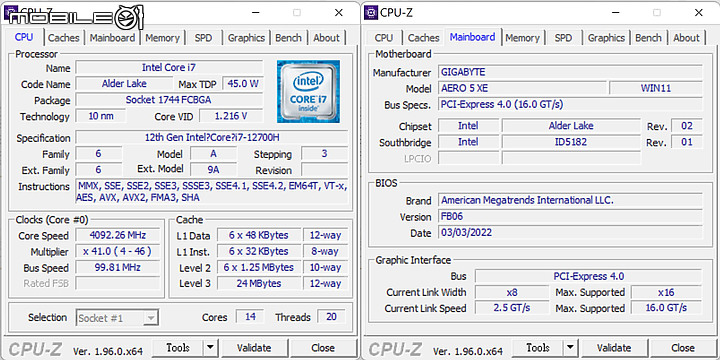The image size is (720, 360).
Task: Select Mainboard tab in right window
Action: tap(472, 37)
